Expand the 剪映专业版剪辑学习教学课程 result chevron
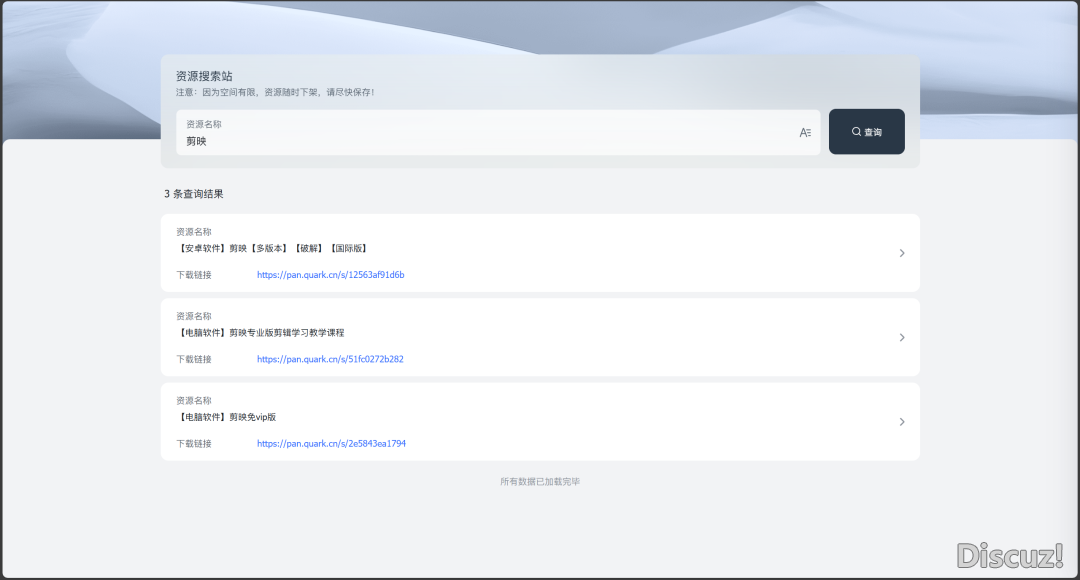Image resolution: width=1080 pixels, height=580 pixels. (902, 338)
